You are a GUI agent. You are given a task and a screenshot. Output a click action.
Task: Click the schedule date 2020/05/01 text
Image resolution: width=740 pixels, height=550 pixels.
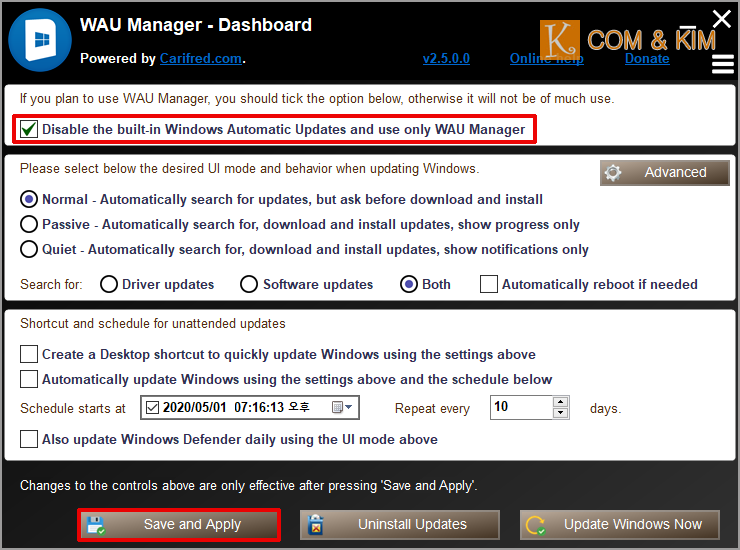(x=194, y=407)
